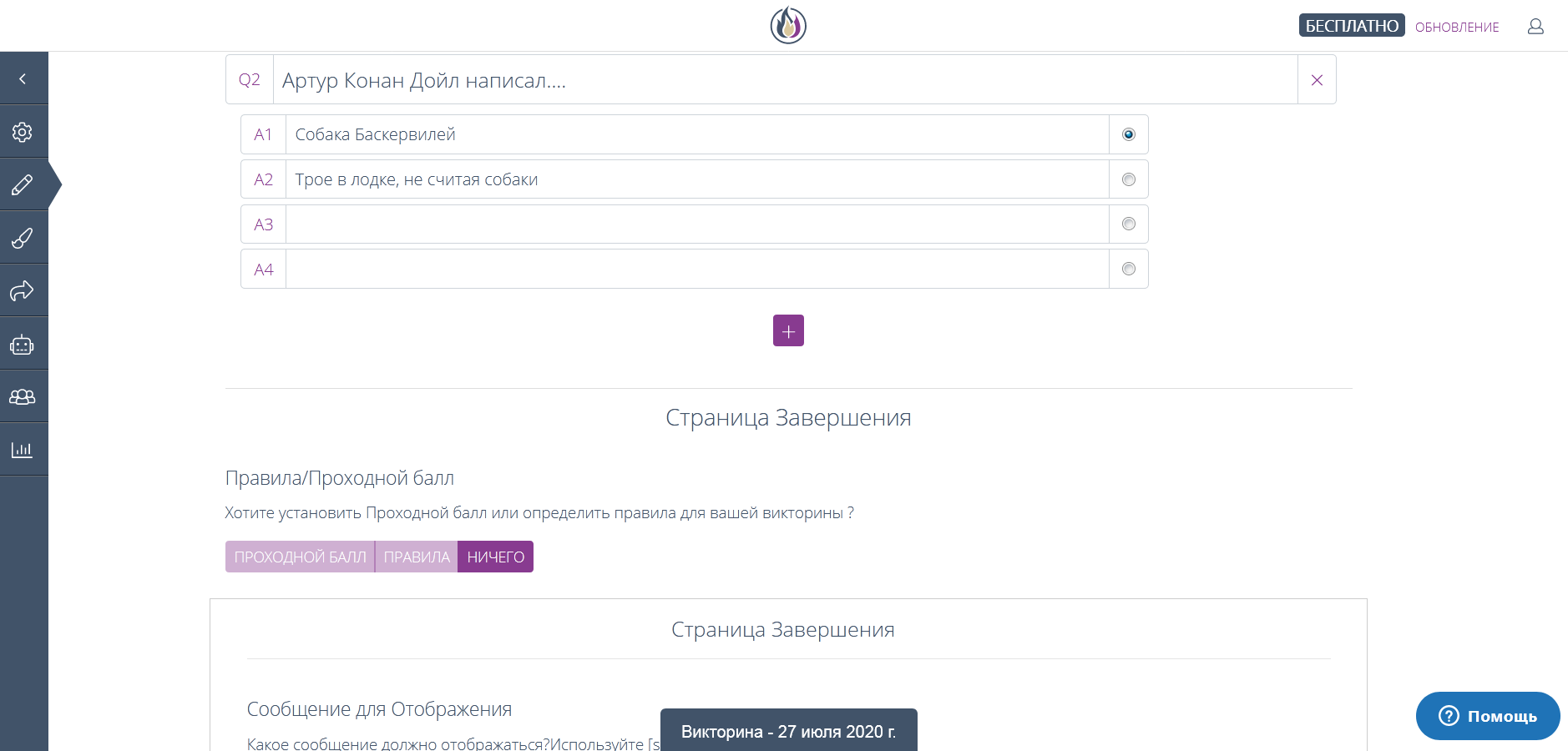This screenshot has height=751, width=1568.
Task: Select the radio button for answer A3
Action: click(x=1129, y=224)
